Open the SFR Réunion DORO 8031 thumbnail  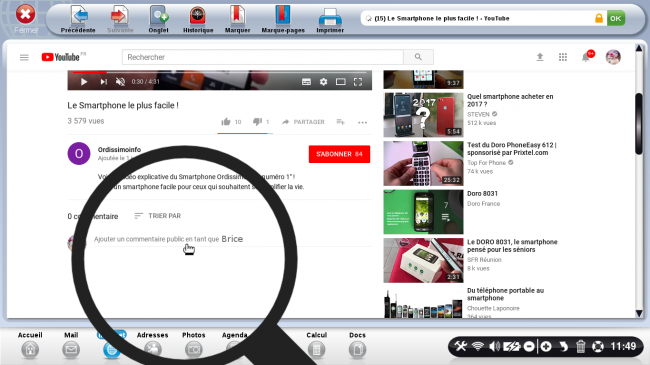coord(423,260)
